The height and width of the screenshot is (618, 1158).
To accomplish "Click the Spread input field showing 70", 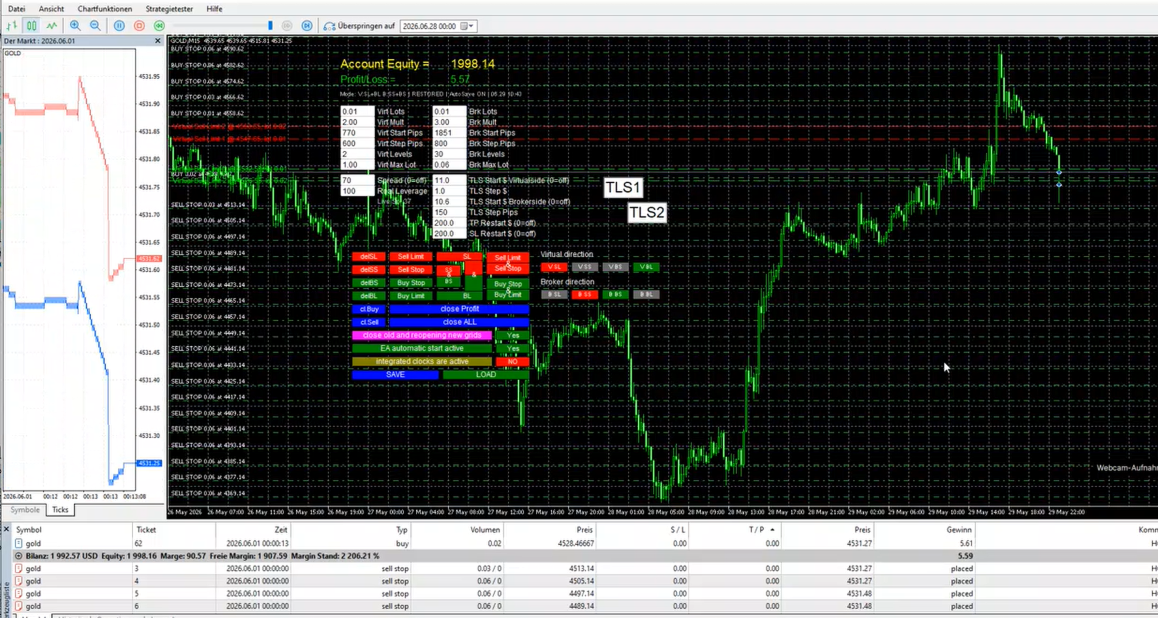I will [357, 180].
